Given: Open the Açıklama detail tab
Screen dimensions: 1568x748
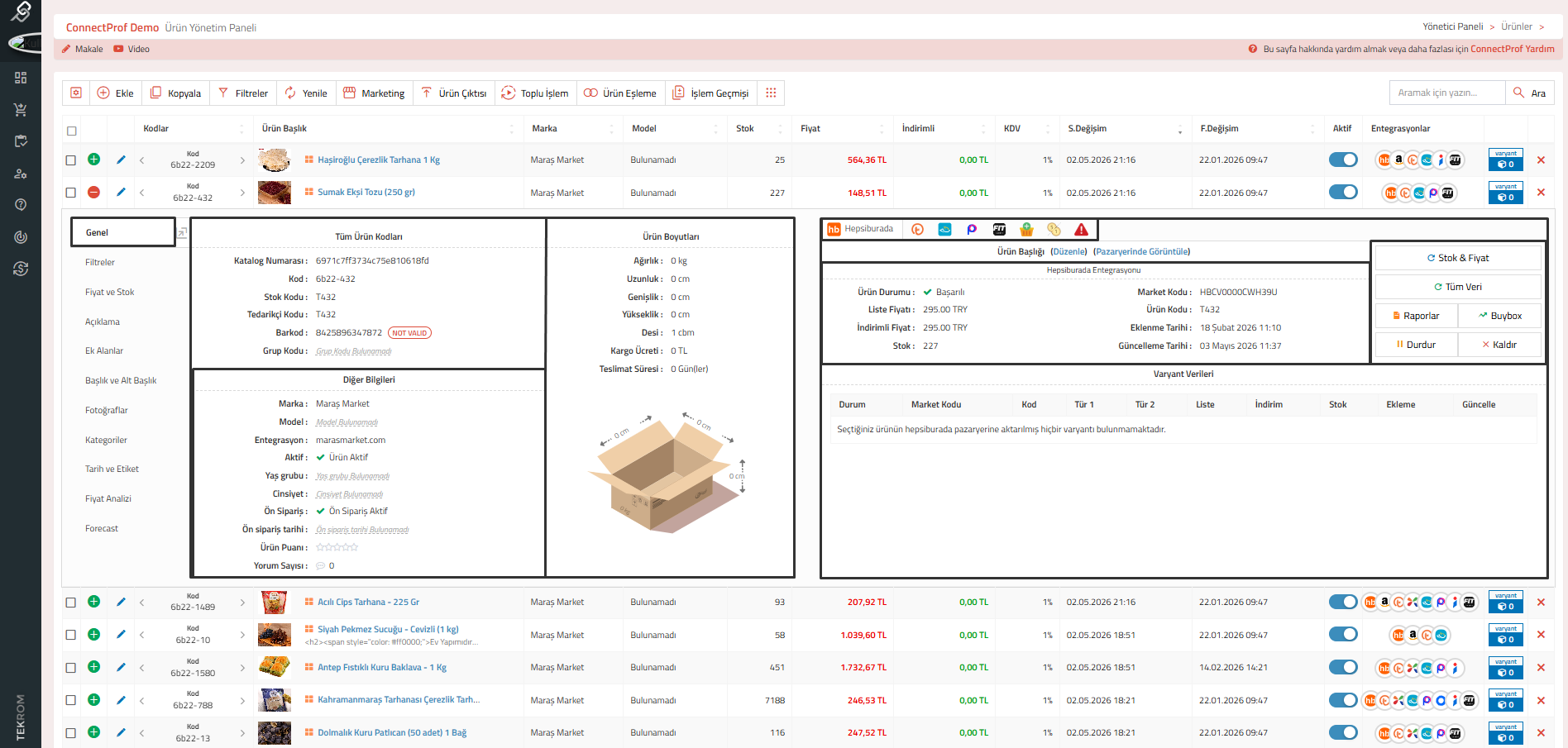Looking at the screenshot, I should (103, 322).
